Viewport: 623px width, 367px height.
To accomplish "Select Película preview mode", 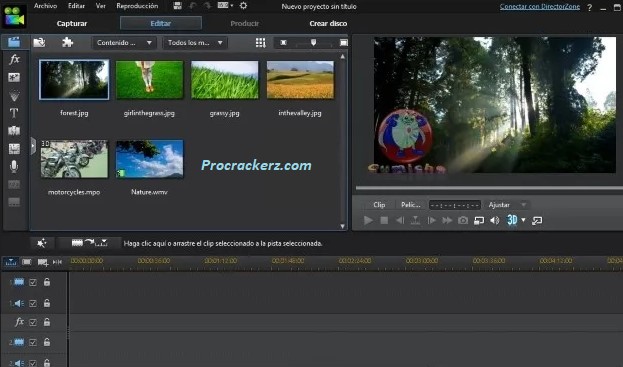I will click(410, 205).
